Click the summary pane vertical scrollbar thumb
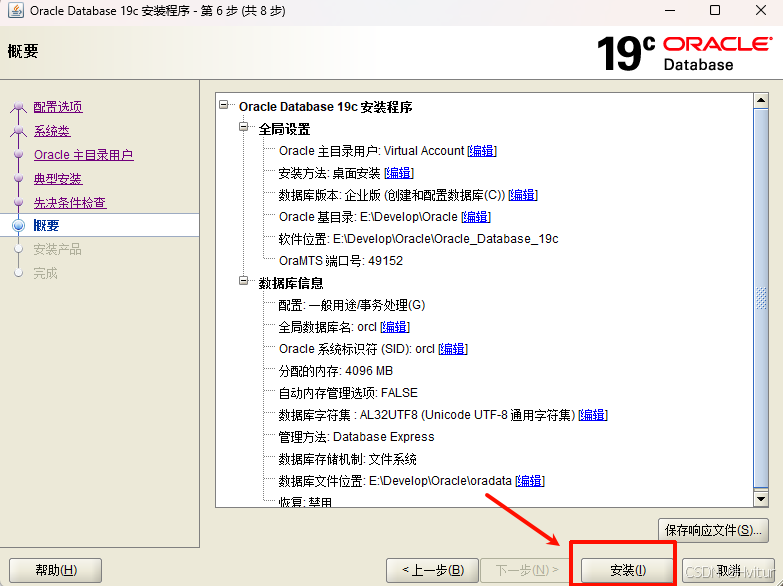This screenshot has width=783, height=586. (761, 298)
